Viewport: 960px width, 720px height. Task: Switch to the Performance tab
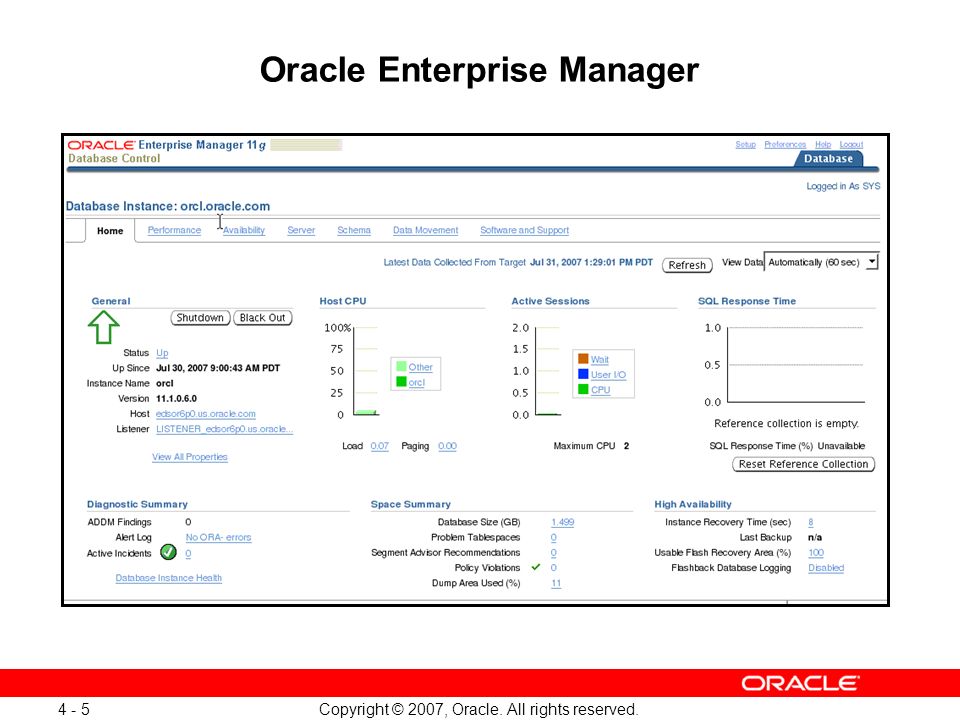[174, 230]
